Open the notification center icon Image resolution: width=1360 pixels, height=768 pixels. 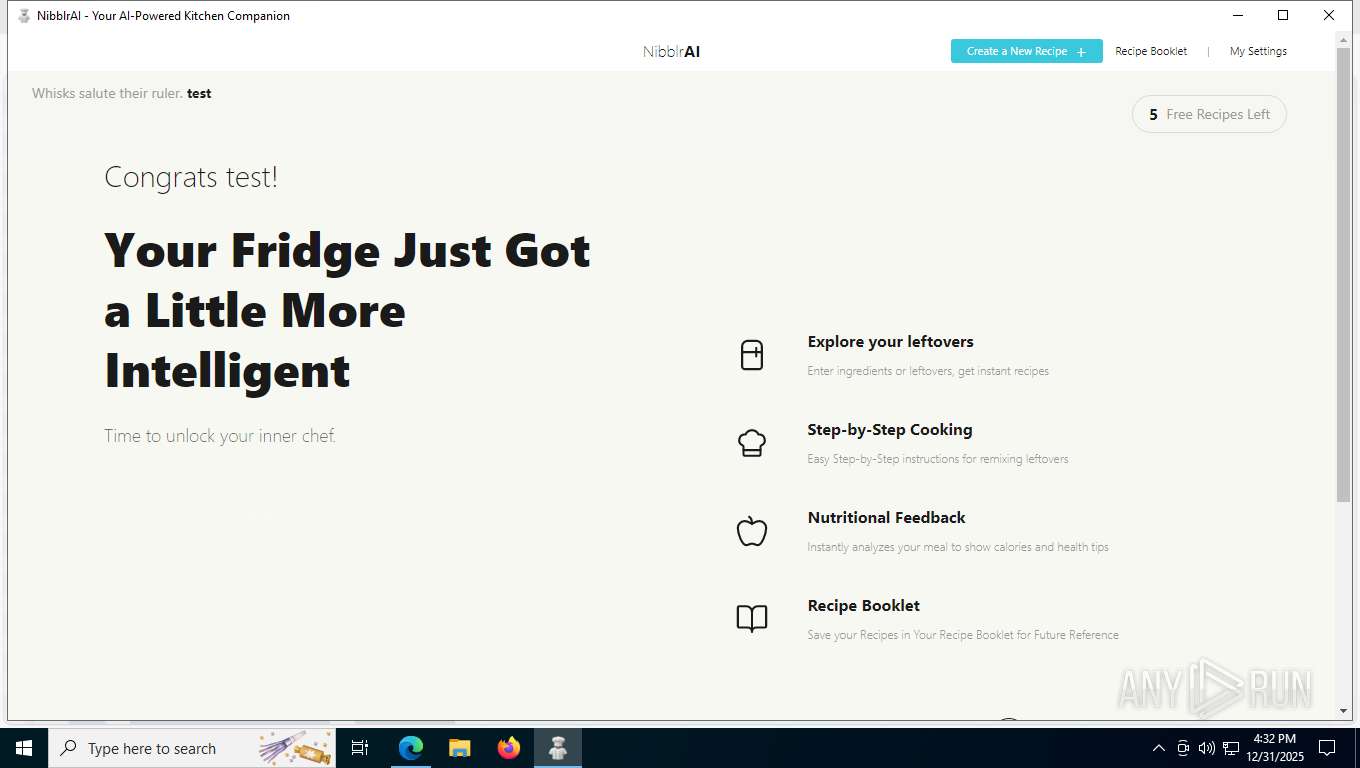click(x=1327, y=748)
